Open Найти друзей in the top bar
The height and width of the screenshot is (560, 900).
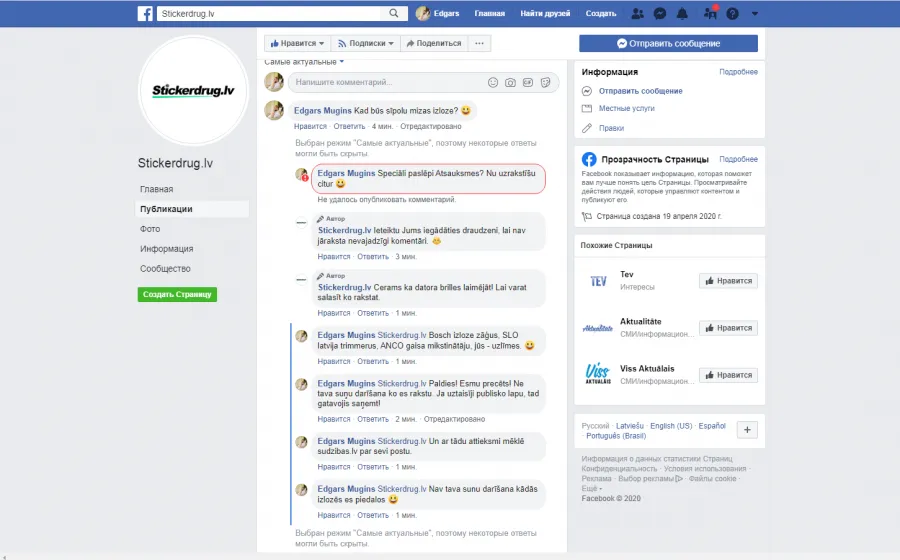point(545,13)
